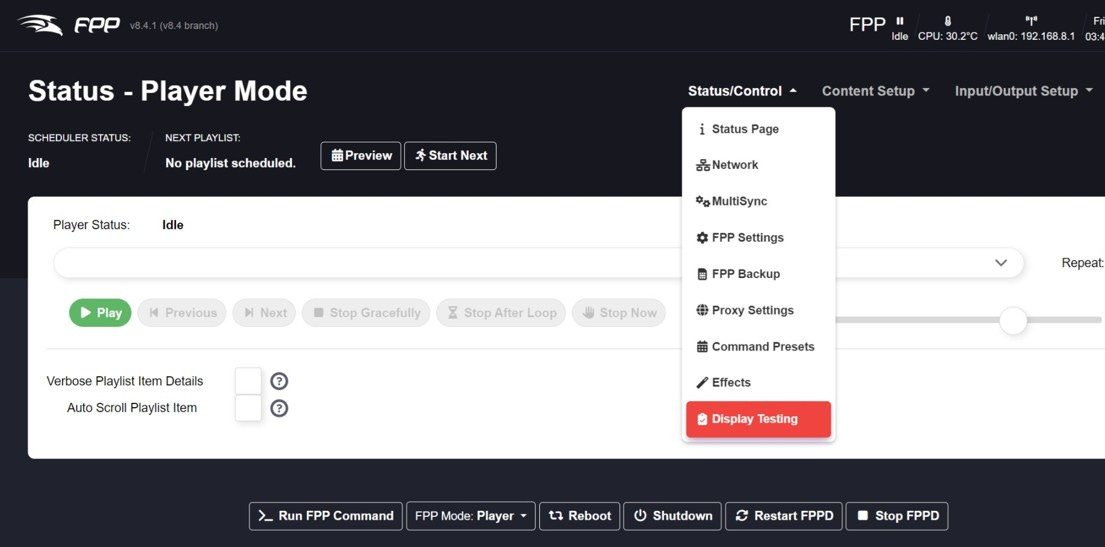Click Stop After Loop button

click(x=501, y=313)
